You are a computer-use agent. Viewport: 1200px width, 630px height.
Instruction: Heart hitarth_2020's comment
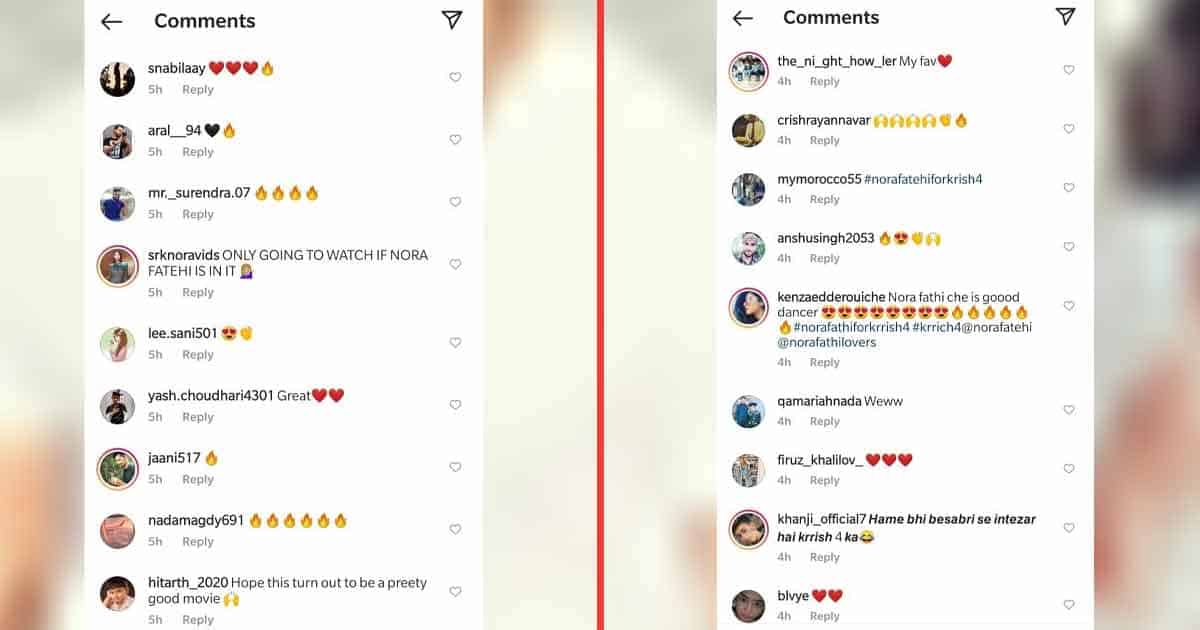pos(455,591)
